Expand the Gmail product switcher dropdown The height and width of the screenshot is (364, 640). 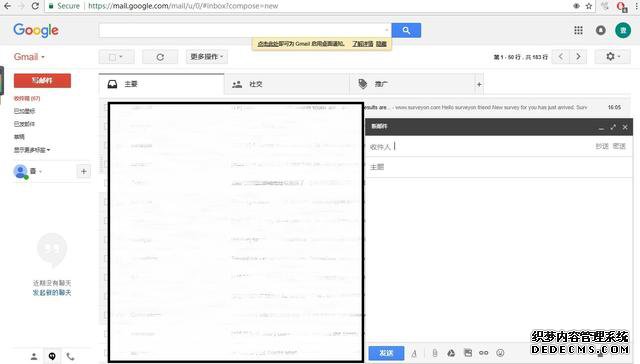(29, 57)
